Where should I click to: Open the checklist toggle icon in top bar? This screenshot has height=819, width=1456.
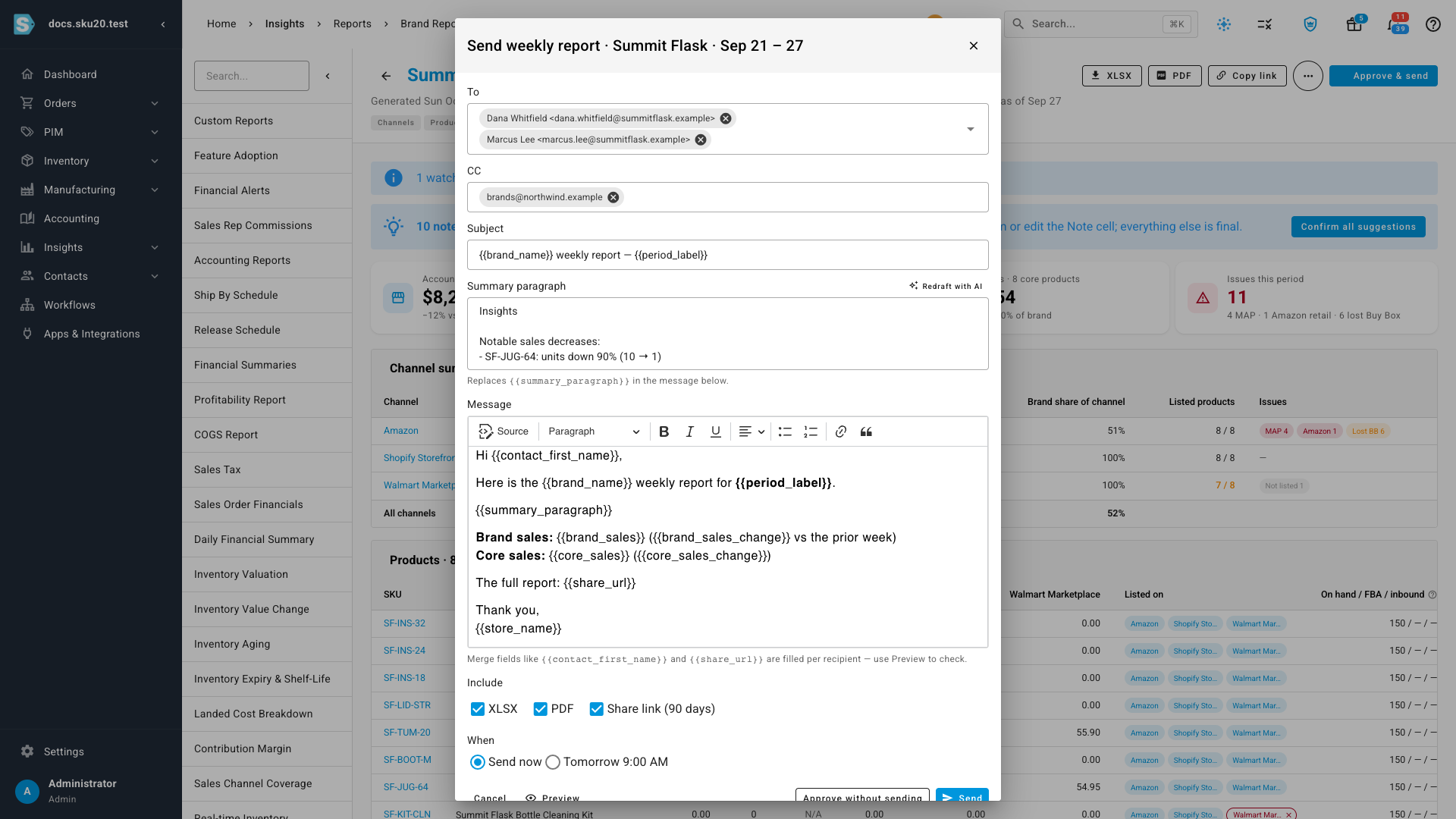(x=1264, y=24)
